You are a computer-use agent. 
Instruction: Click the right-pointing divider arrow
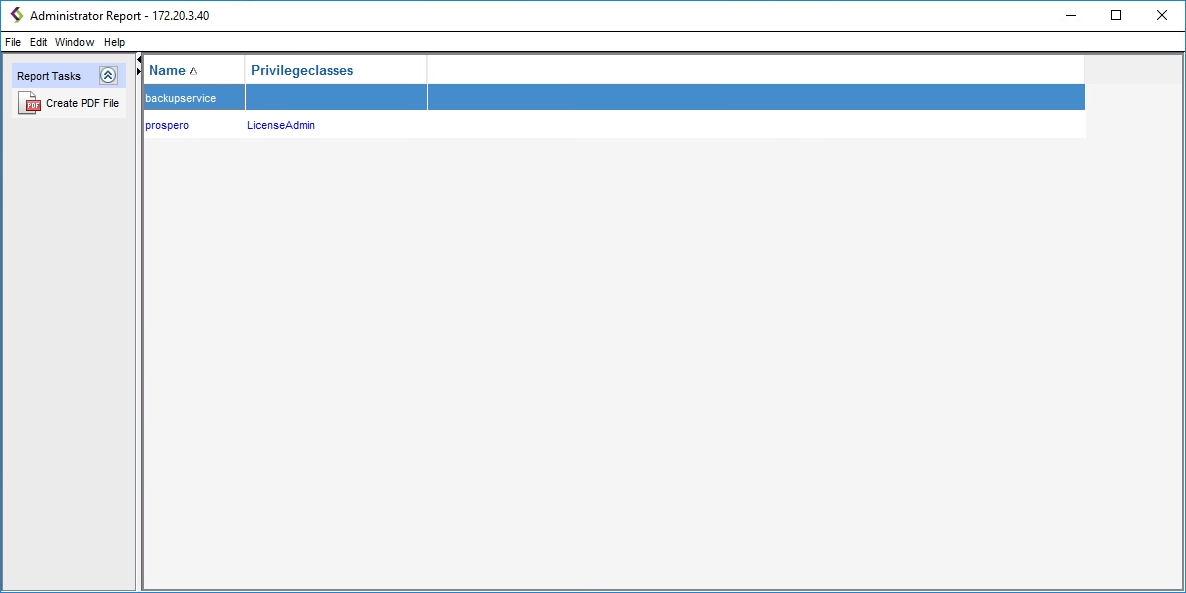[x=139, y=72]
